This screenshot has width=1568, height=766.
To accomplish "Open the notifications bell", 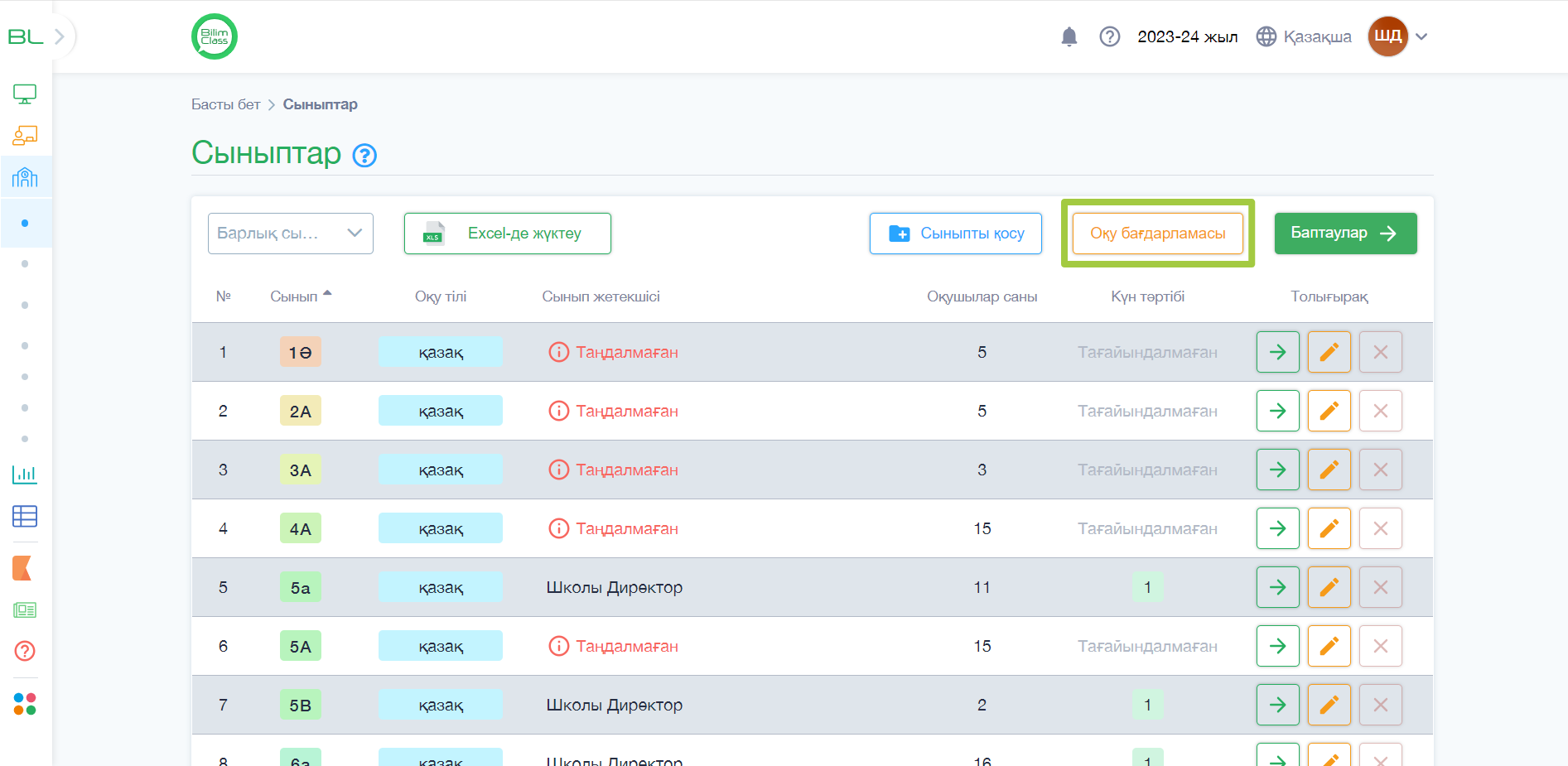I will [x=1069, y=36].
